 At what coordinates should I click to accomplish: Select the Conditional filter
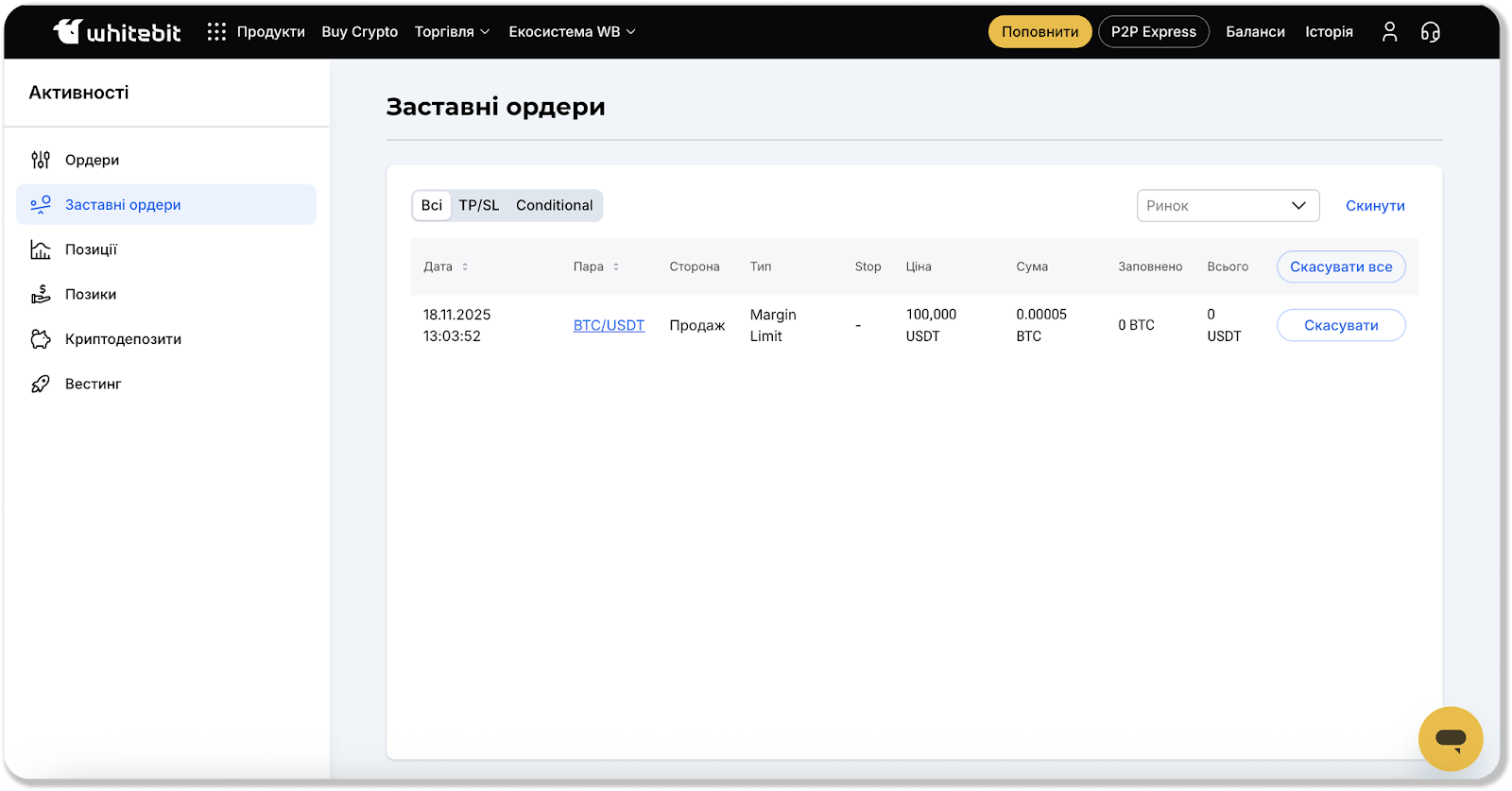554,205
